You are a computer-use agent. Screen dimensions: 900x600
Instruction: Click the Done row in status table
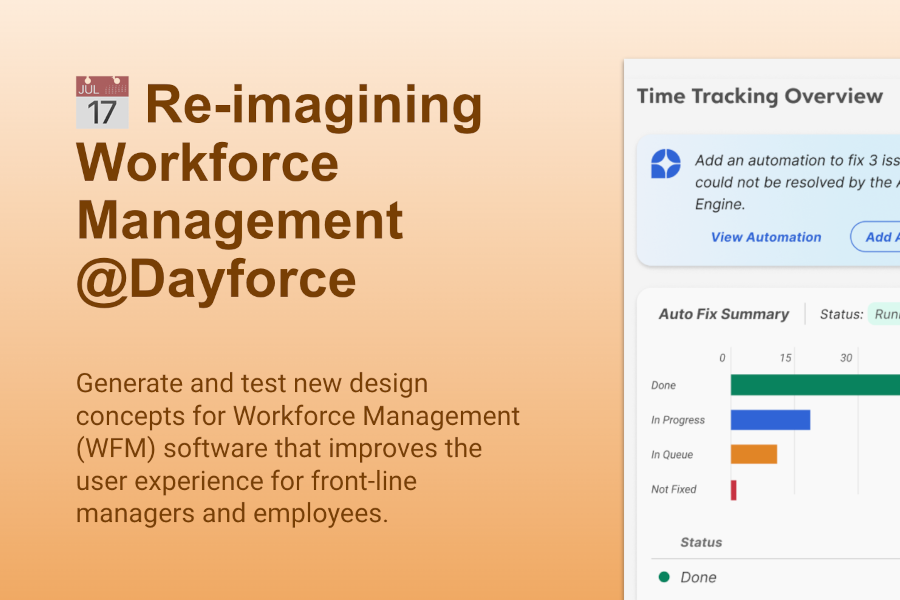(775, 577)
